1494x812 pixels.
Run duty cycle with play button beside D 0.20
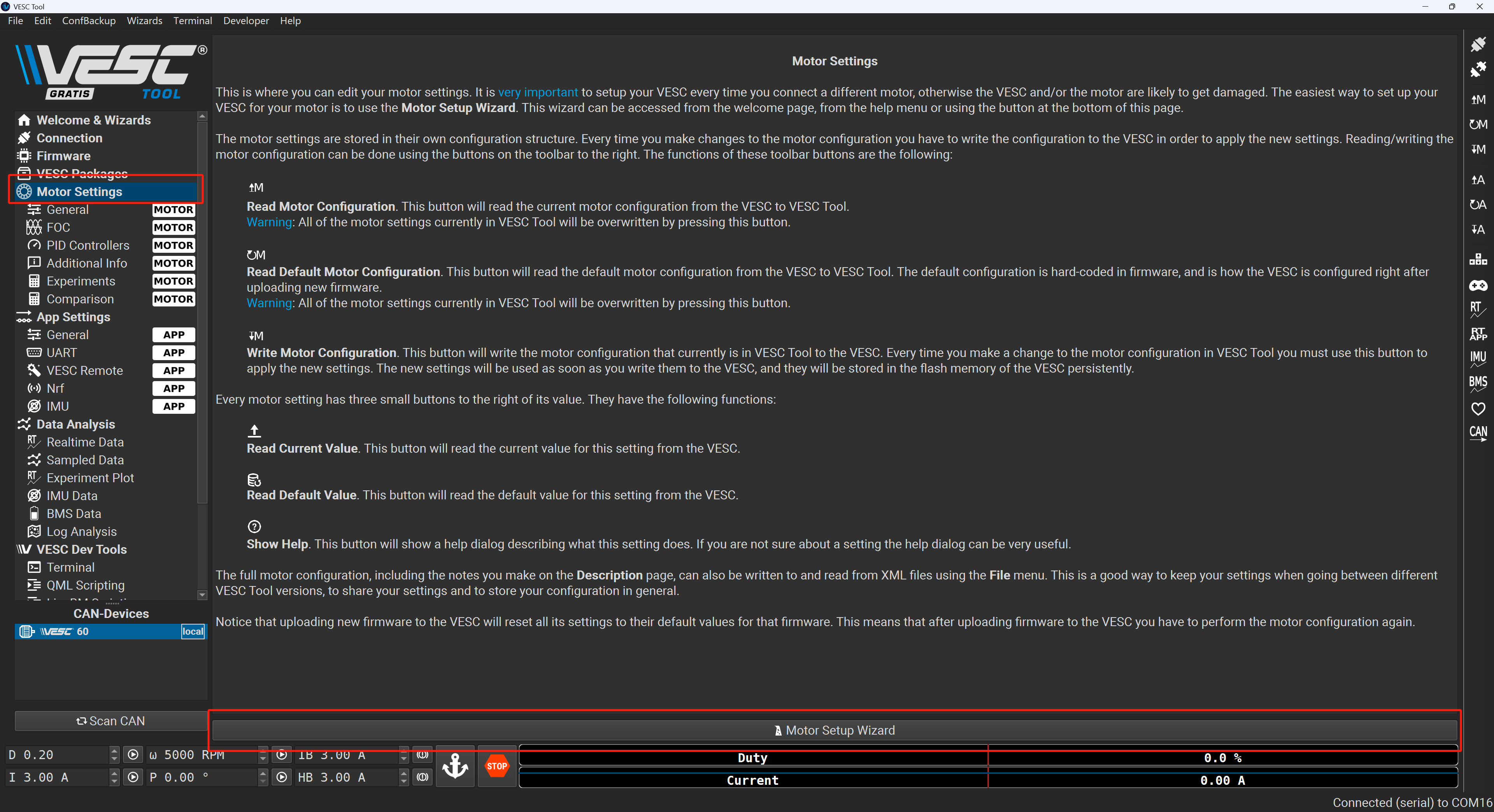(133, 754)
